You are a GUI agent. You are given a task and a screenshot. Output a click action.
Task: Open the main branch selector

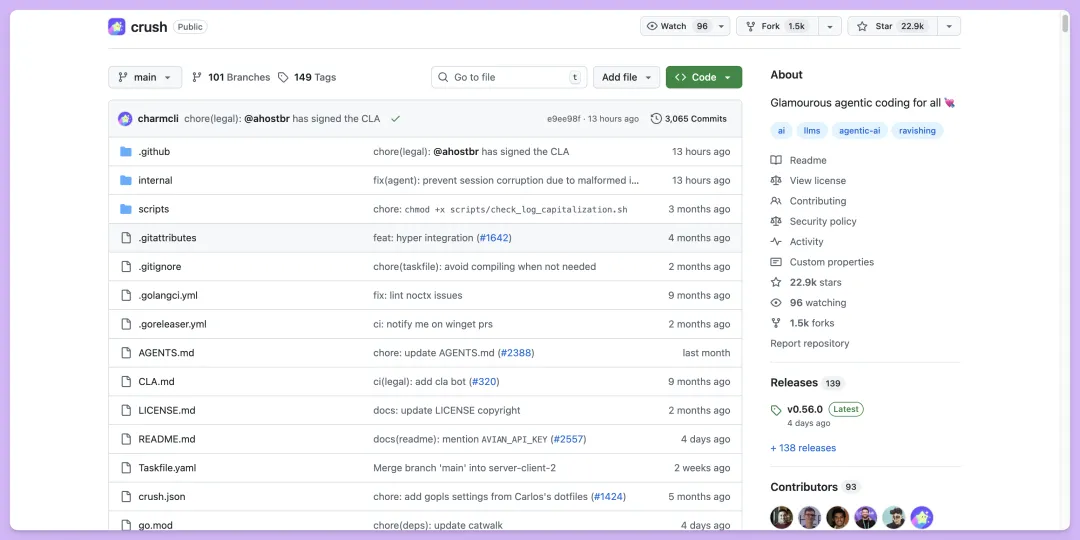tap(145, 77)
